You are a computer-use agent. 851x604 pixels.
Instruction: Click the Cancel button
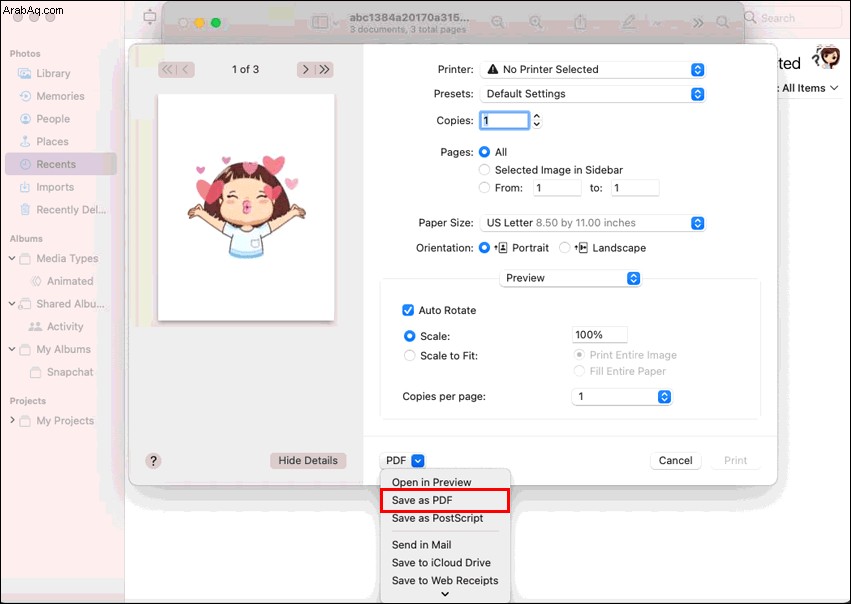(676, 461)
